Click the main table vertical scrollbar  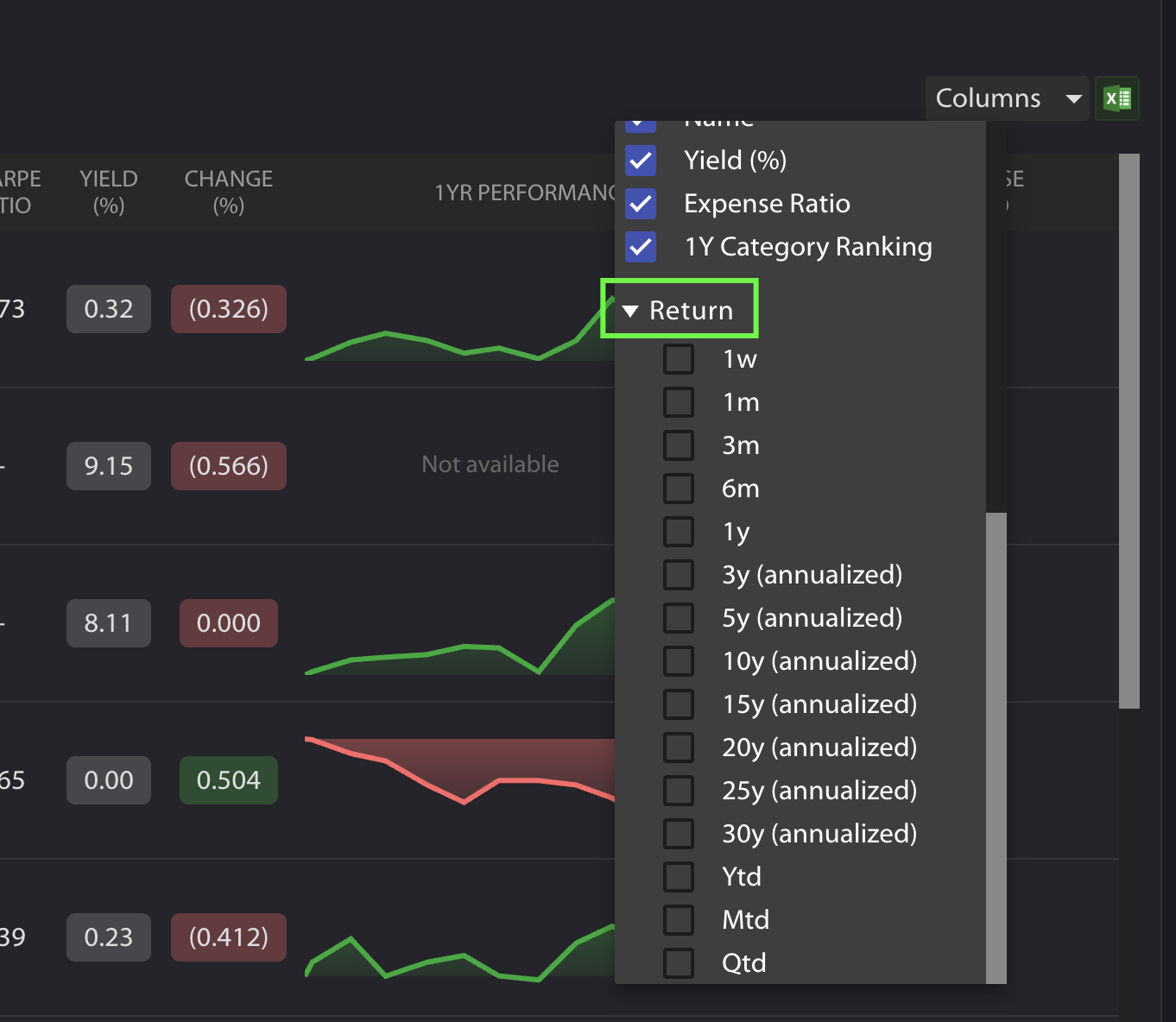coord(1129,431)
